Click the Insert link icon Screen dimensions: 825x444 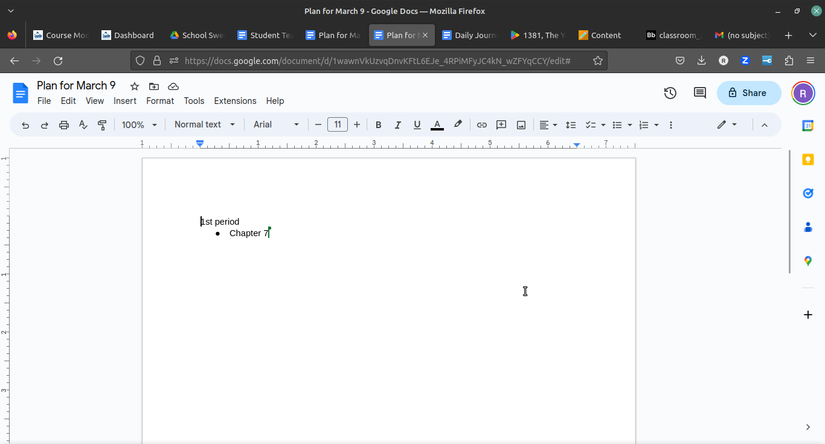coord(481,125)
